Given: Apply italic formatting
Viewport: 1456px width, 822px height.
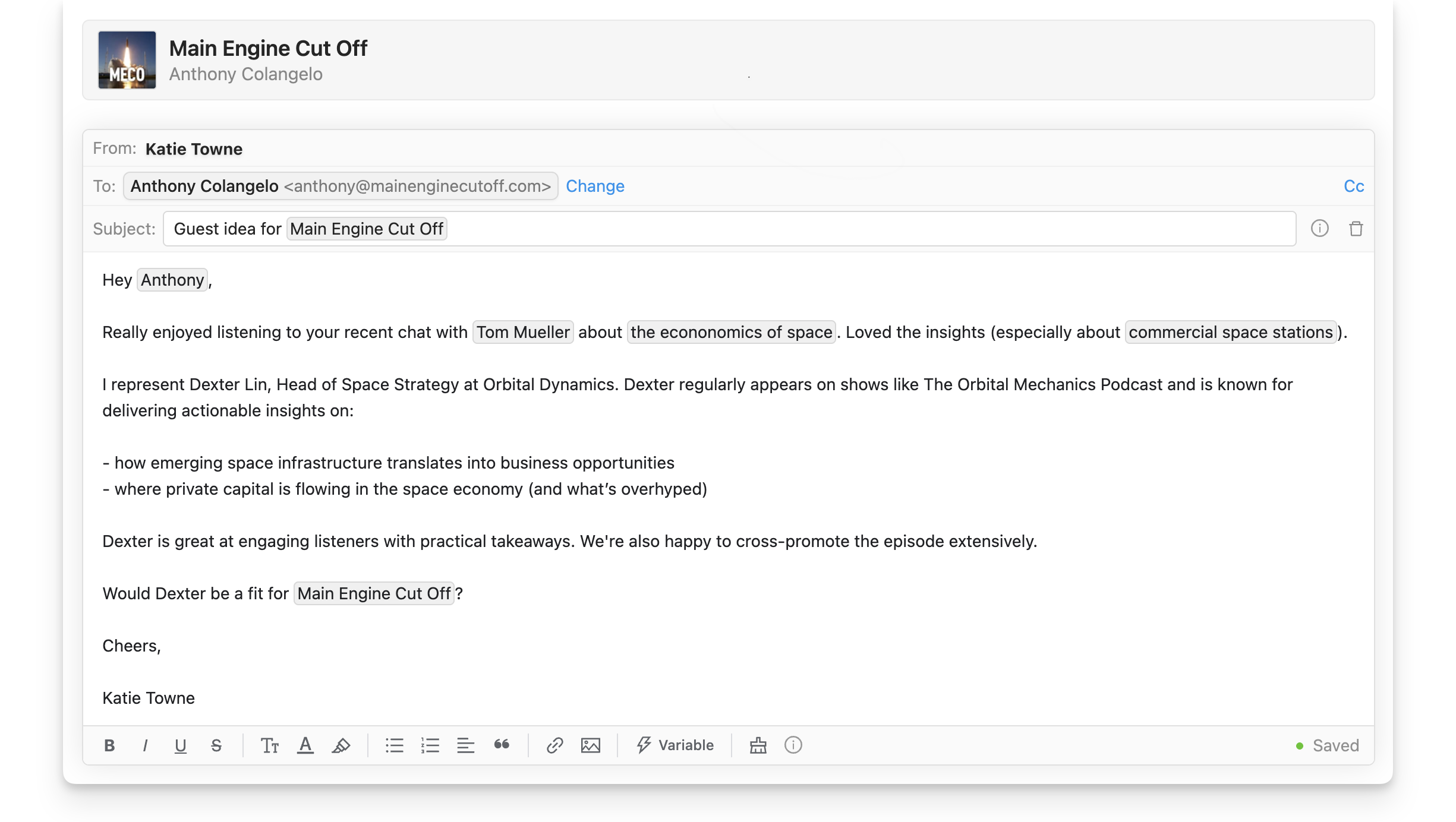Looking at the screenshot, I should [145, 745].
